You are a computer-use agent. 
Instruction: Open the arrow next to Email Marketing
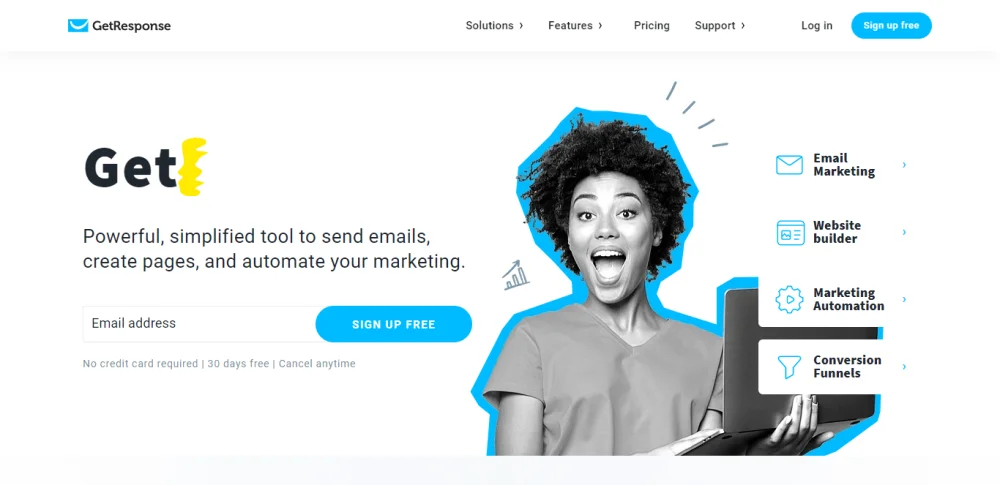pyautogui.click(x=904, y=165)
